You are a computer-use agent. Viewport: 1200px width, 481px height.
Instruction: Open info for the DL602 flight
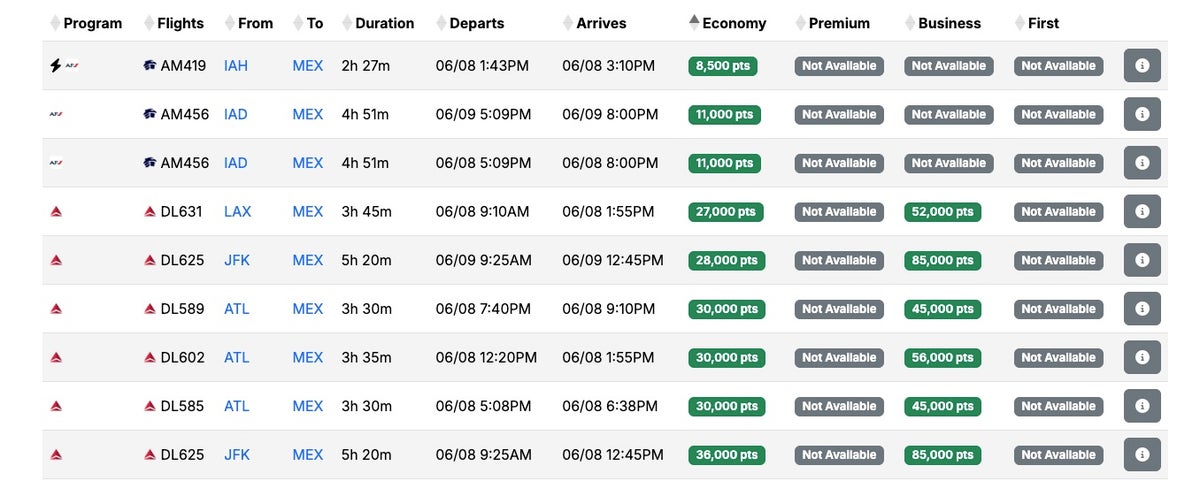(x=1142, y=358)
